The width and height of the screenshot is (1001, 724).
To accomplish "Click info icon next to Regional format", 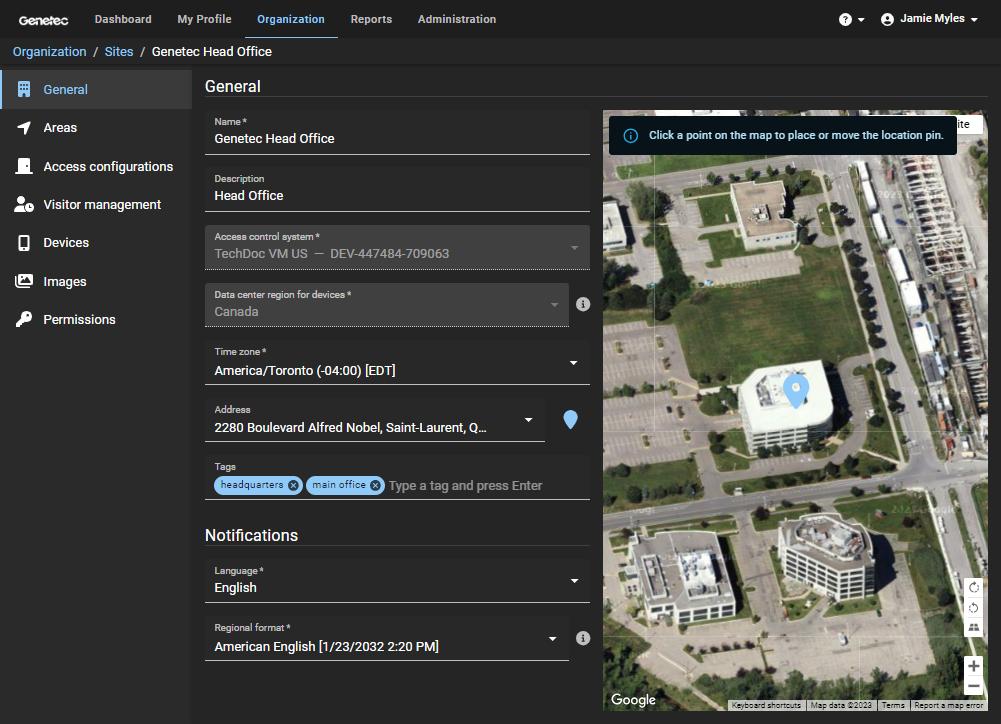I will (x=583, y=638).
